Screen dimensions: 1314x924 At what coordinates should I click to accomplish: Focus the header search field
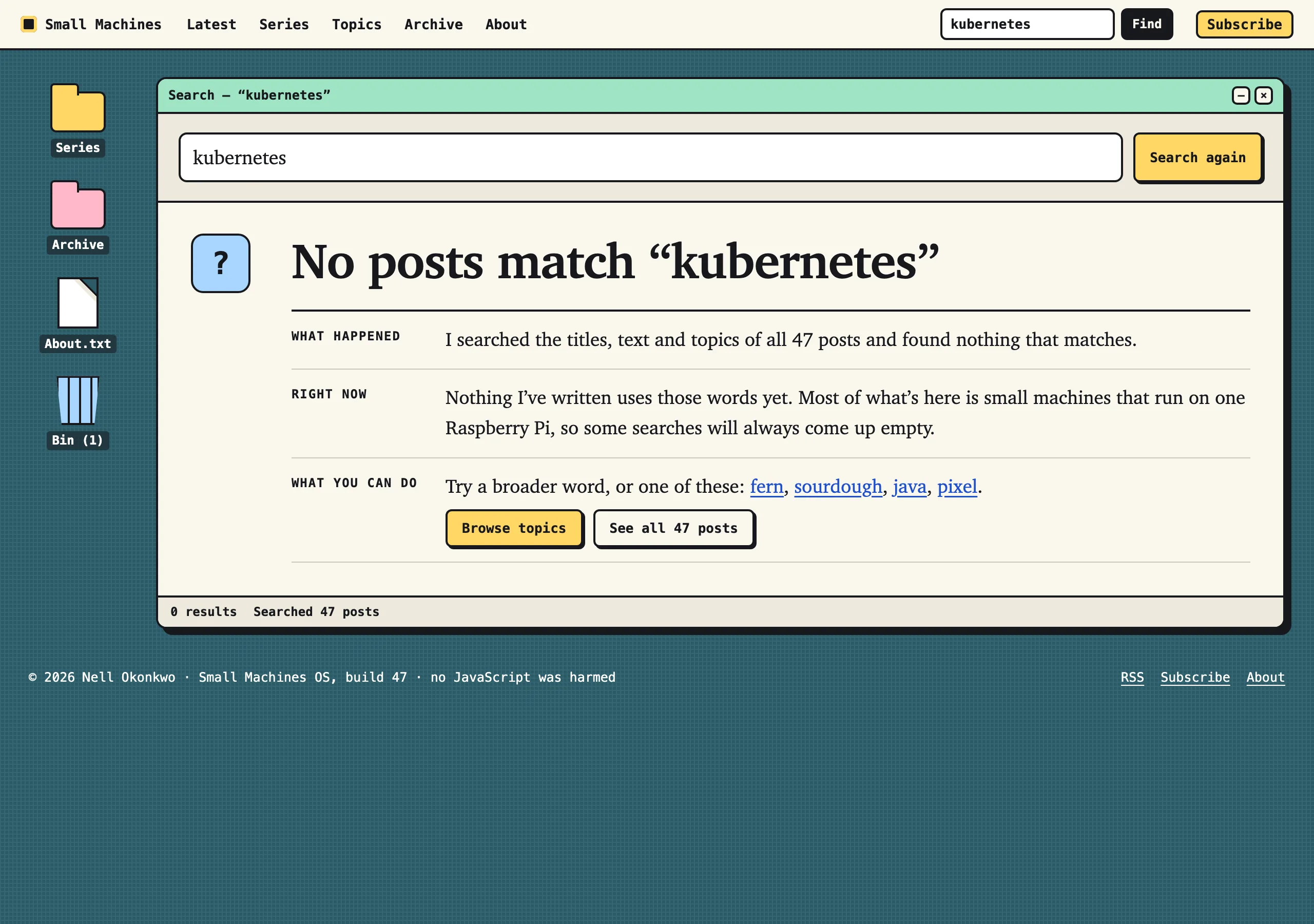[1027, 24]
